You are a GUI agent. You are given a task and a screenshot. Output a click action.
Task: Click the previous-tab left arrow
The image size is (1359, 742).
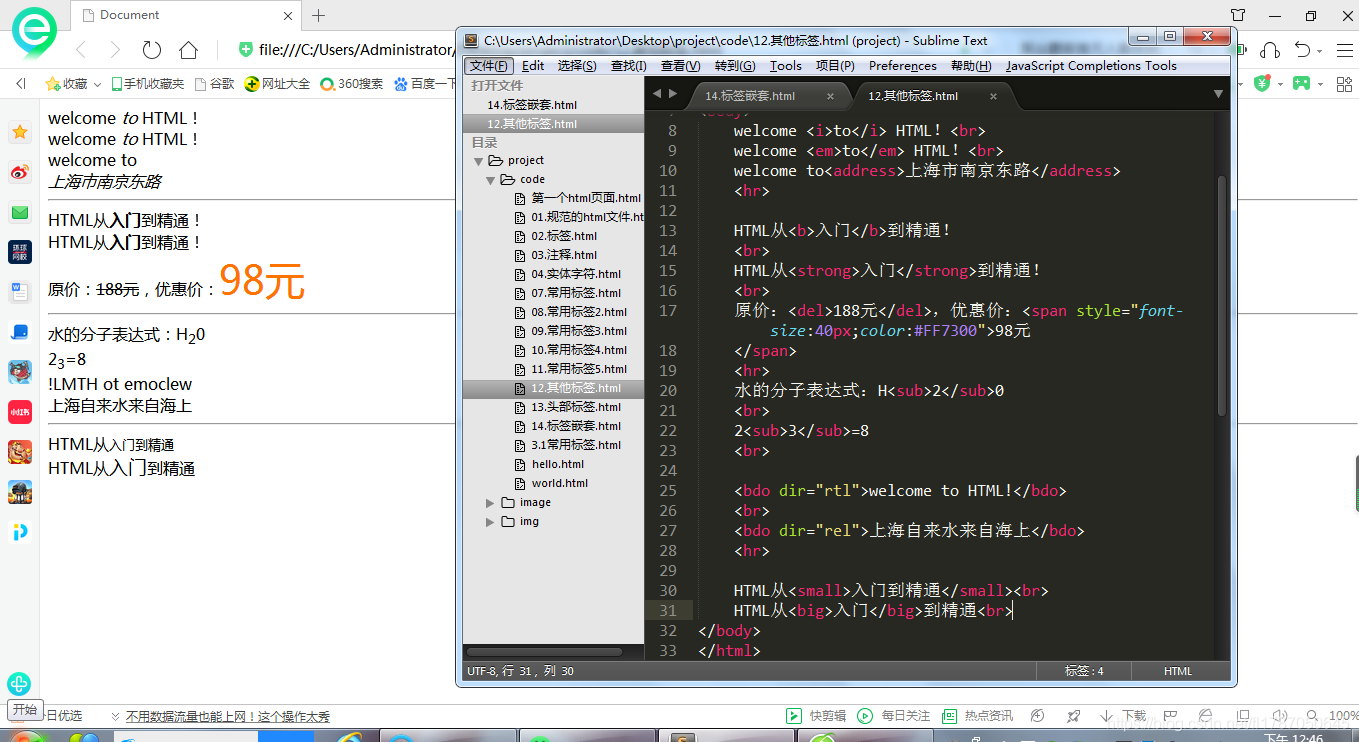(656, 94)
